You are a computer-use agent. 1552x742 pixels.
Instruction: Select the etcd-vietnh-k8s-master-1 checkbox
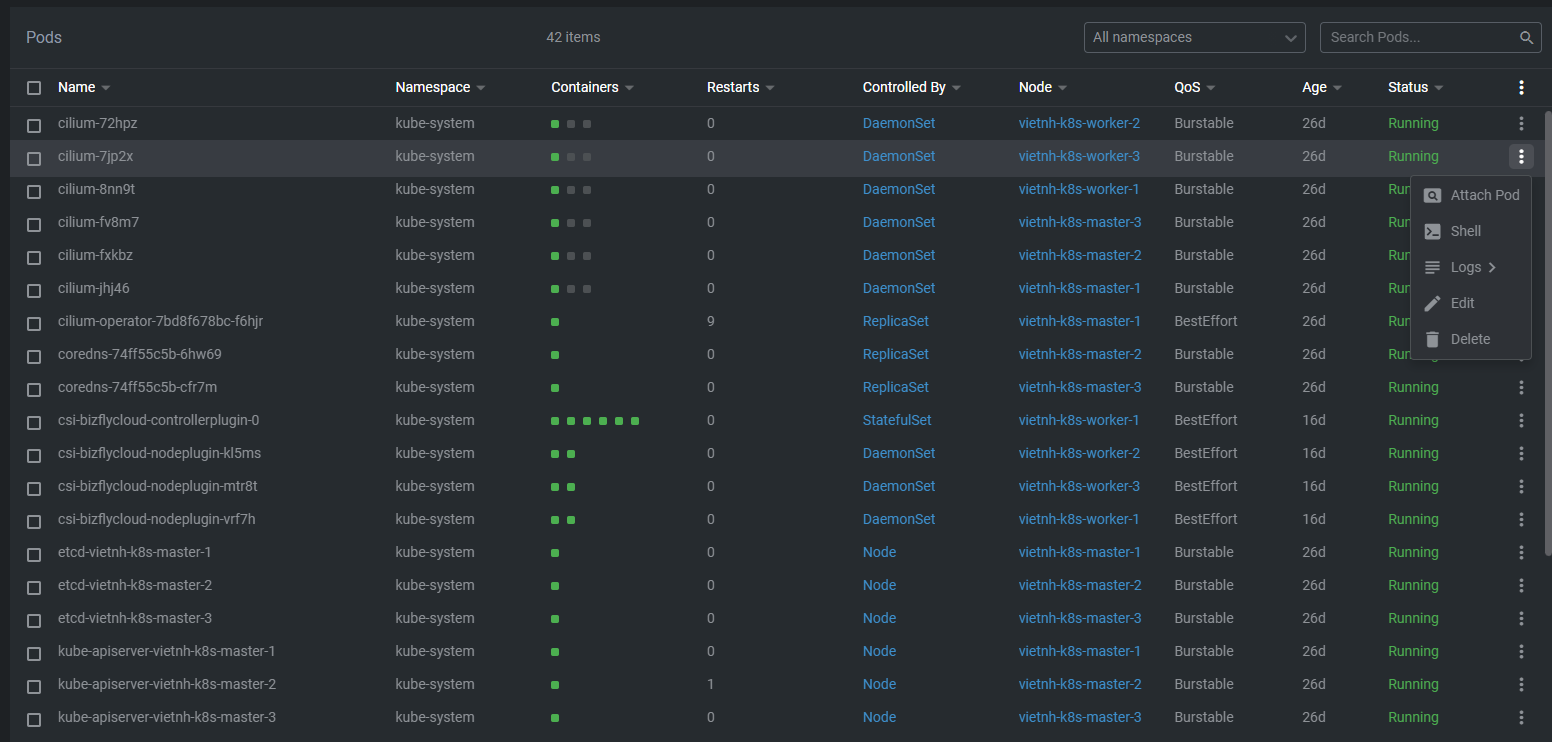coord(34,554)
